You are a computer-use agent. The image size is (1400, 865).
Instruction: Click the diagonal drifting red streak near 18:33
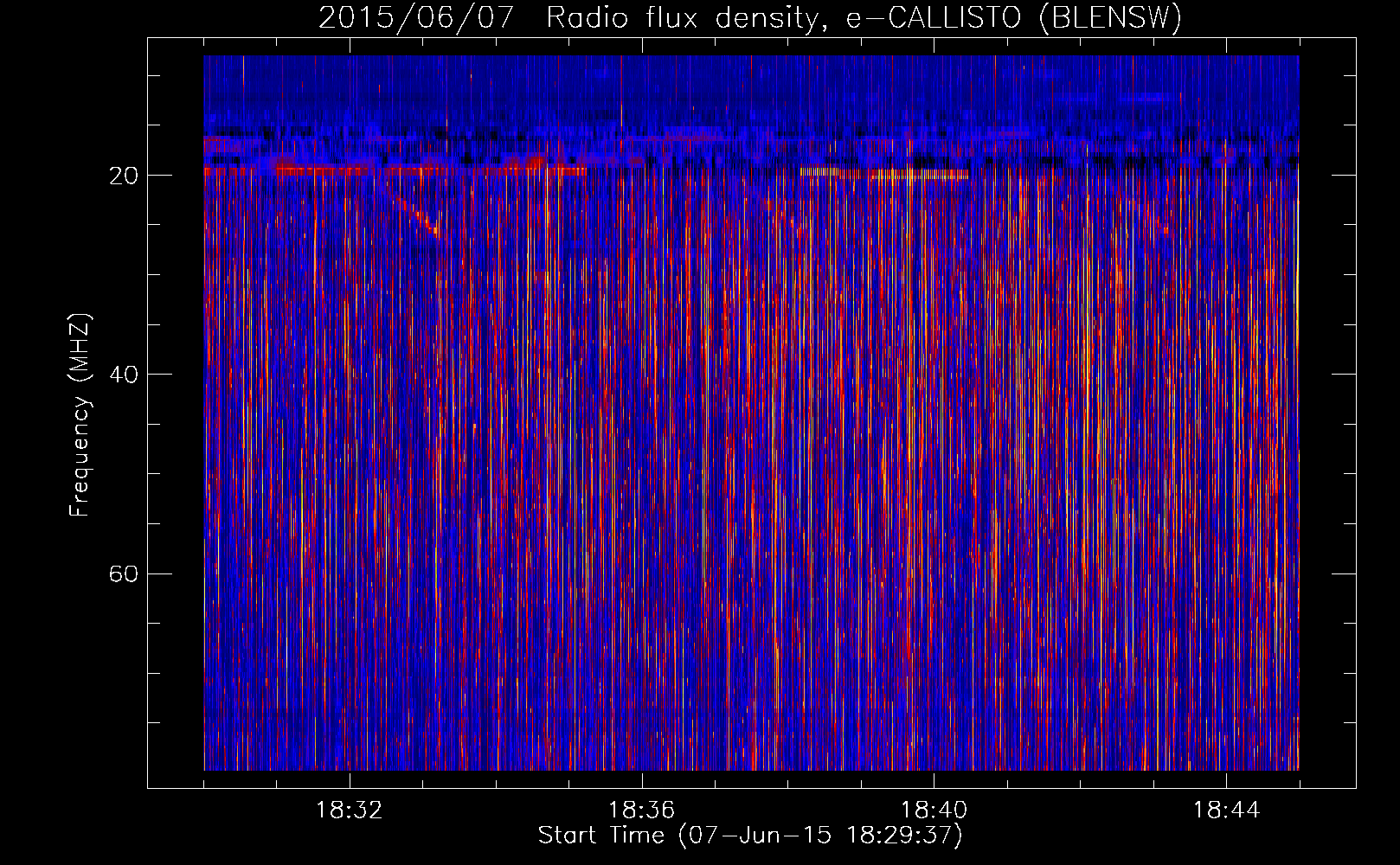click(x=419, y=217)
